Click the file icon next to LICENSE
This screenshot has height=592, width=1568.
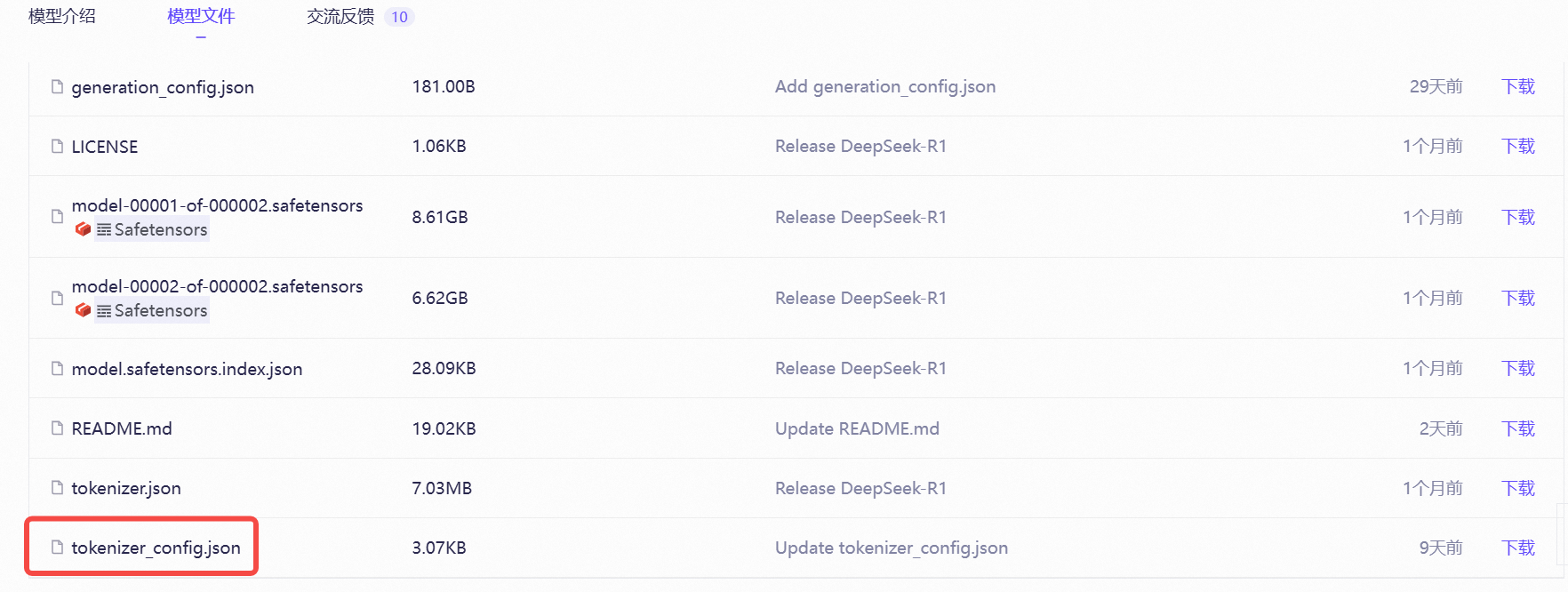coord(58,147)
